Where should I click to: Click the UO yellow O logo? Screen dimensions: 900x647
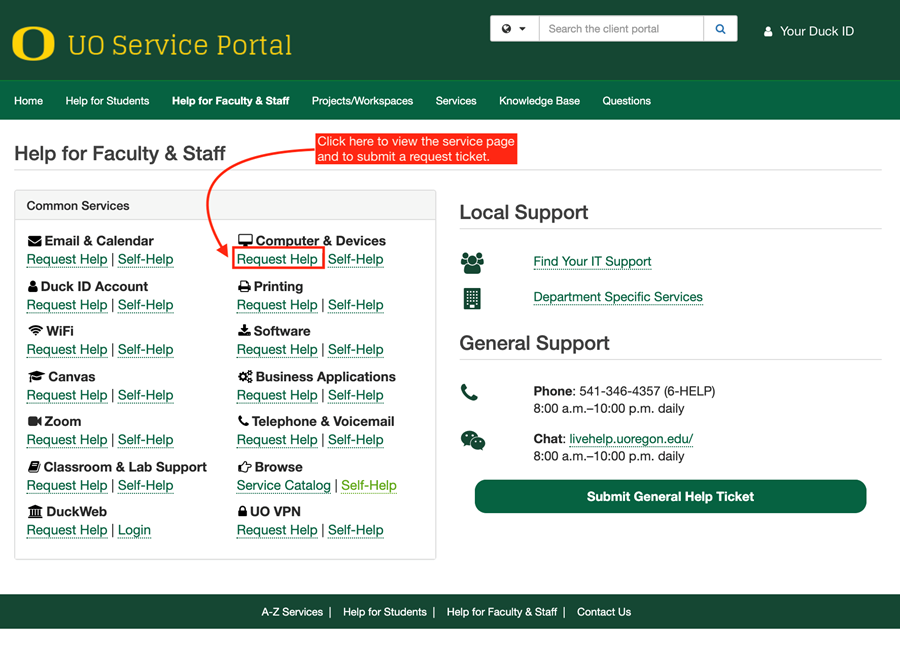tap(33, 43)
